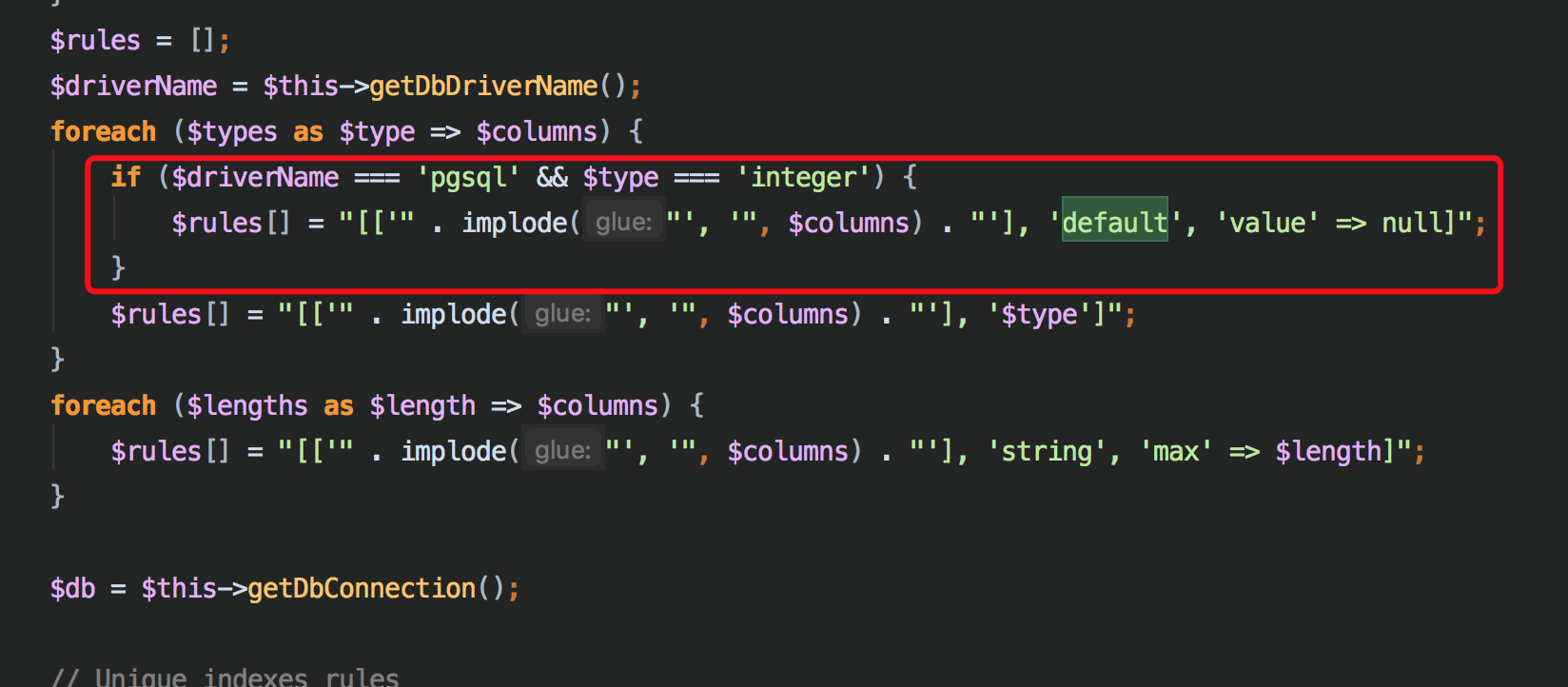Screen dimensions: 1568x687
Task: Click $this before getDbDriverName
Action: (301, 87)
